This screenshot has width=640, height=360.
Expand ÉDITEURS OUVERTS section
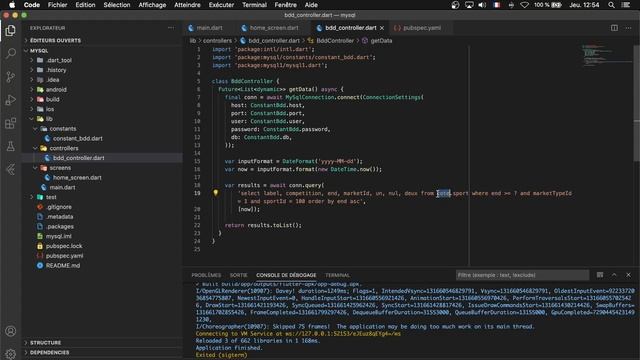[55, 40]
